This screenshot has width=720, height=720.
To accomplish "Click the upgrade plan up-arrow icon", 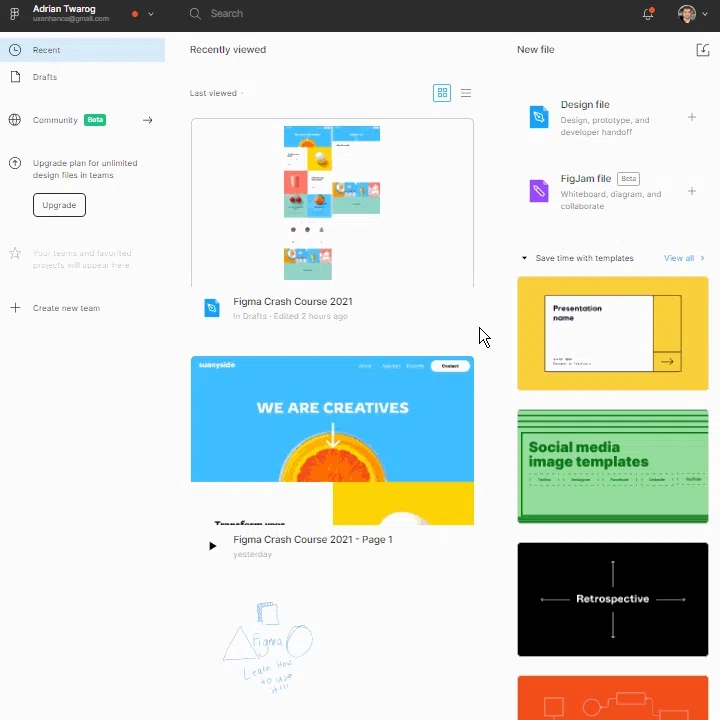I will click(x=15, y=163).
